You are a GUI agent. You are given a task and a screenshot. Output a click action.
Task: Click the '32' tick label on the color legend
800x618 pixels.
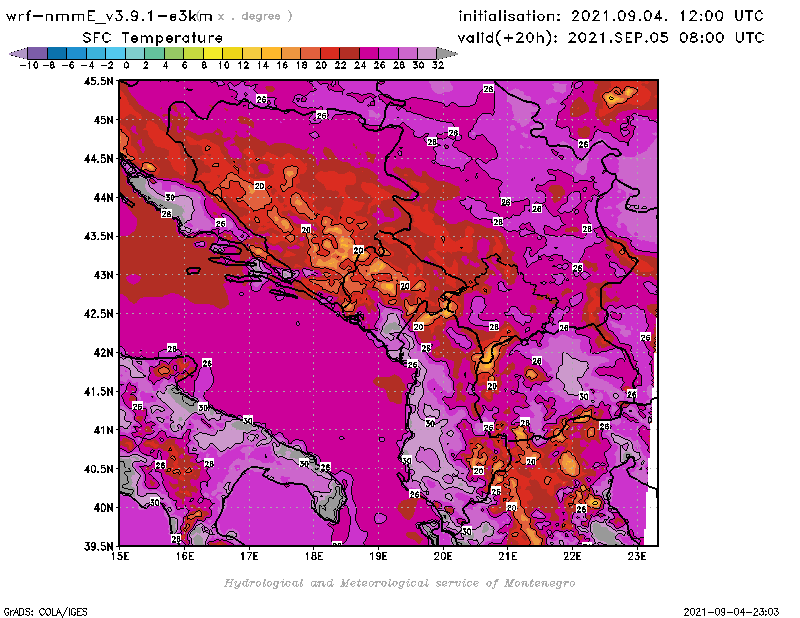click(438, 65)
